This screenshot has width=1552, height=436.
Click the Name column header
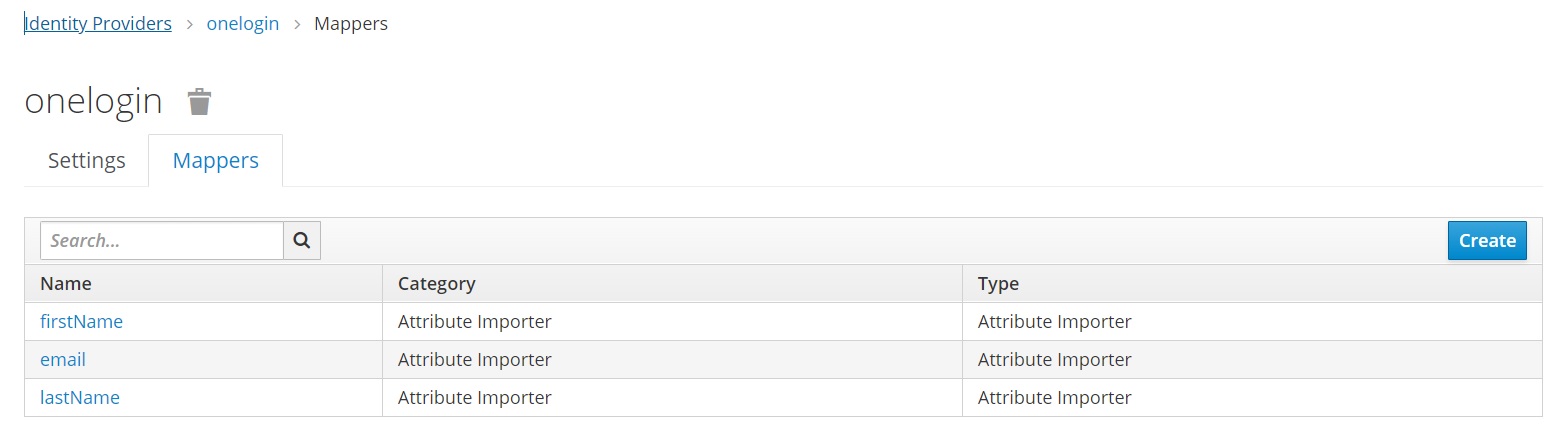tap(66, 284)
